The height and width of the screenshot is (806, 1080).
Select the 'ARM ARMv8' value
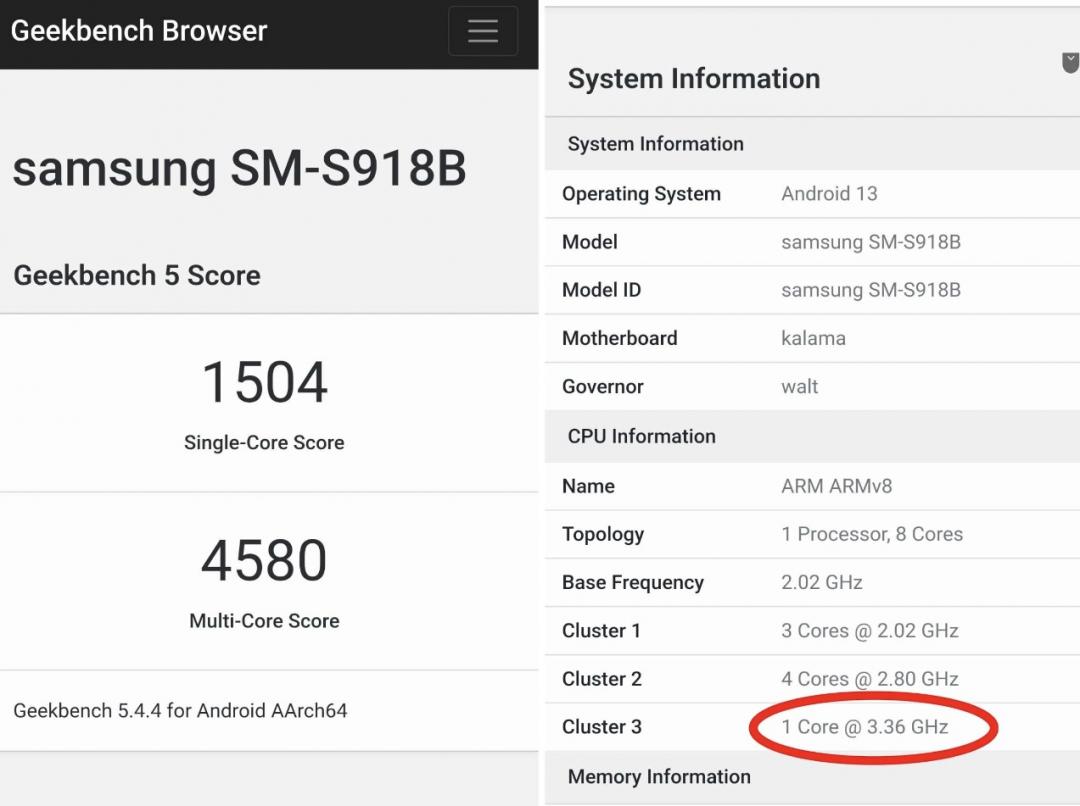[837, 486]
